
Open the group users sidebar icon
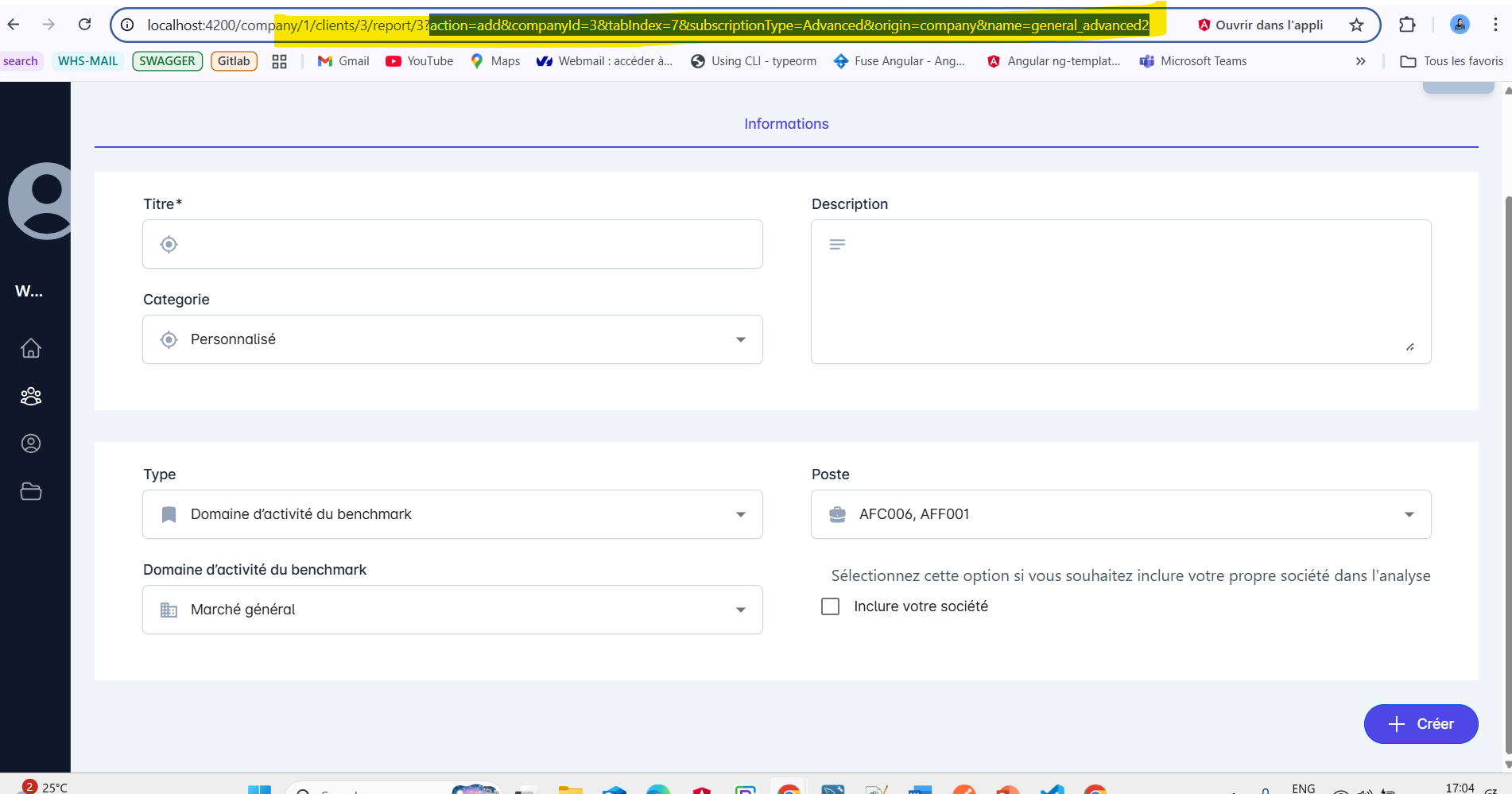31,396
